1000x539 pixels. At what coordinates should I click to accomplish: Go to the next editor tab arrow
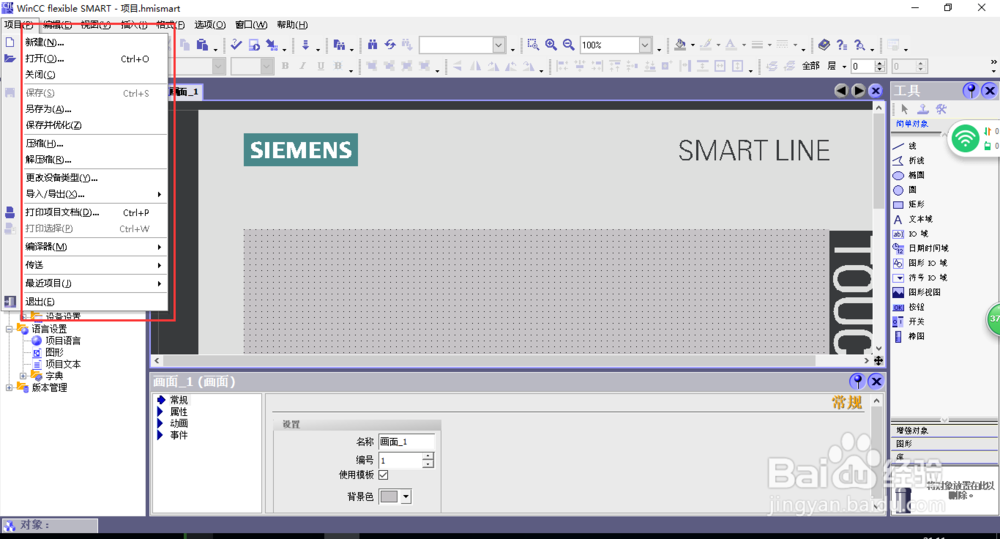pos(858,91)
